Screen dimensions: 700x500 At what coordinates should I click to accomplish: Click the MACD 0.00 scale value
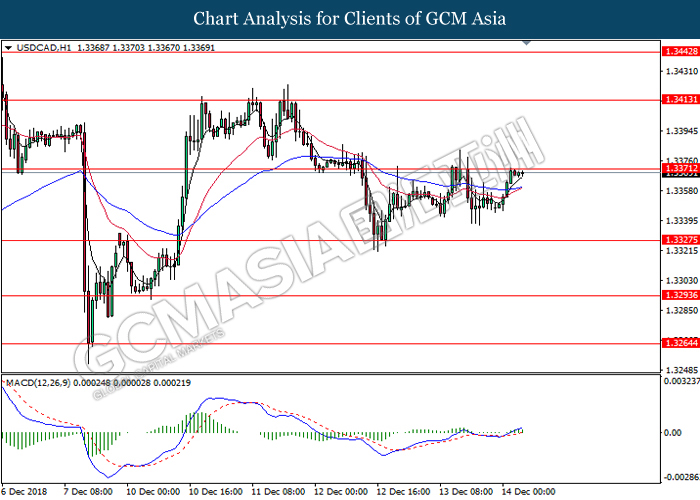pos(672,433)
